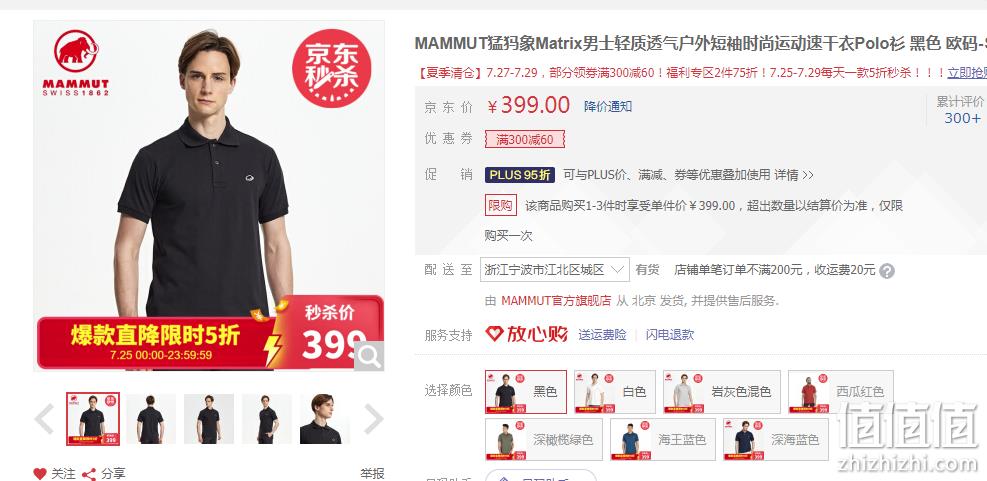Show previous thumbnails with left arrow
Viewport: 987px width, 481px height.
coord(44,419)
